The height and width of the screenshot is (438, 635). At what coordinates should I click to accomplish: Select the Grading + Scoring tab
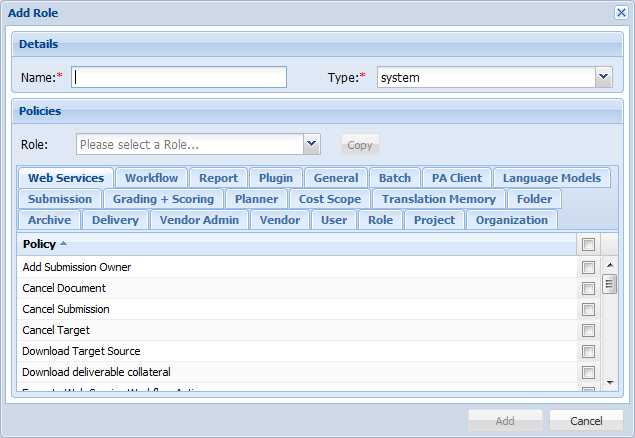[163, 199]
